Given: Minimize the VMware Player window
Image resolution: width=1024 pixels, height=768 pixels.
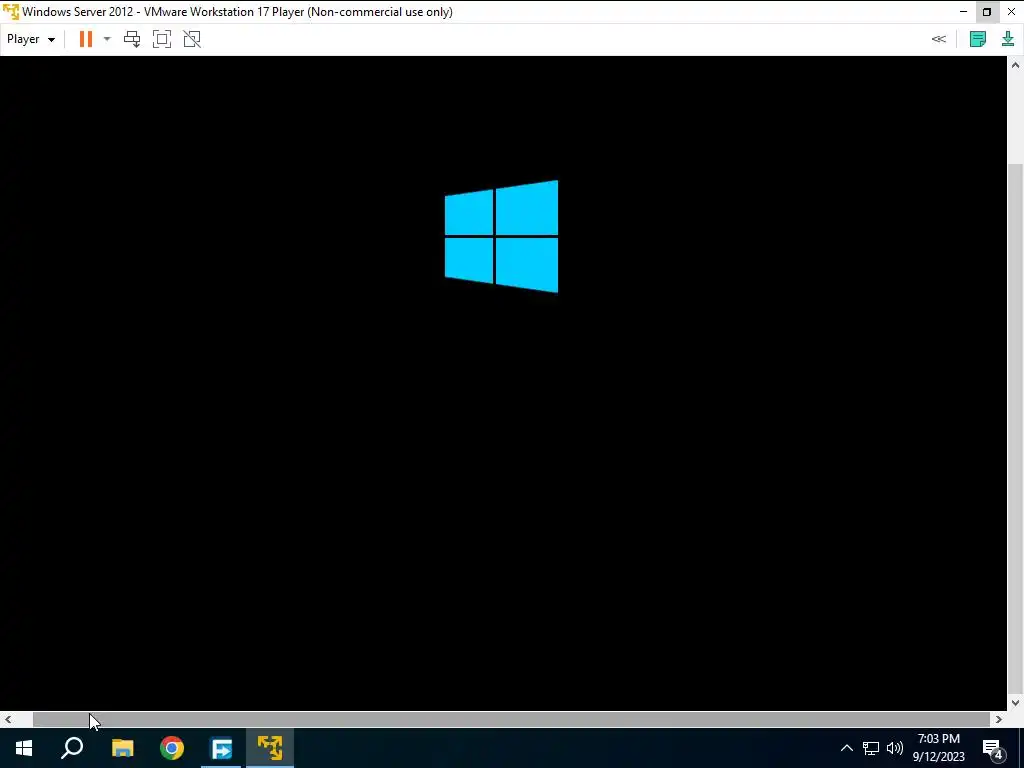Looking at the screenshot, I should point(963,12).
